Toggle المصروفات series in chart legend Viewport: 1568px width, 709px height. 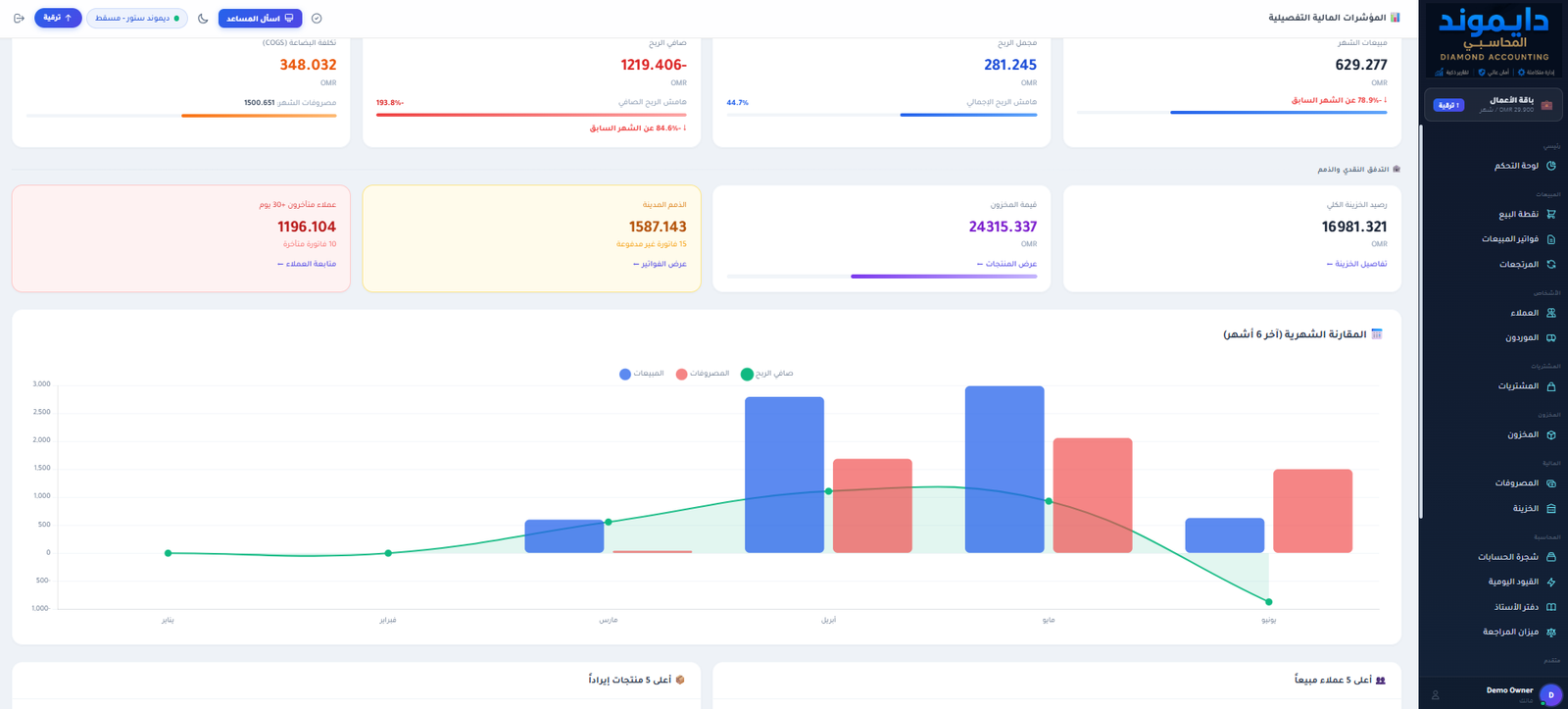pyautogui.click(x=703, y=374)
